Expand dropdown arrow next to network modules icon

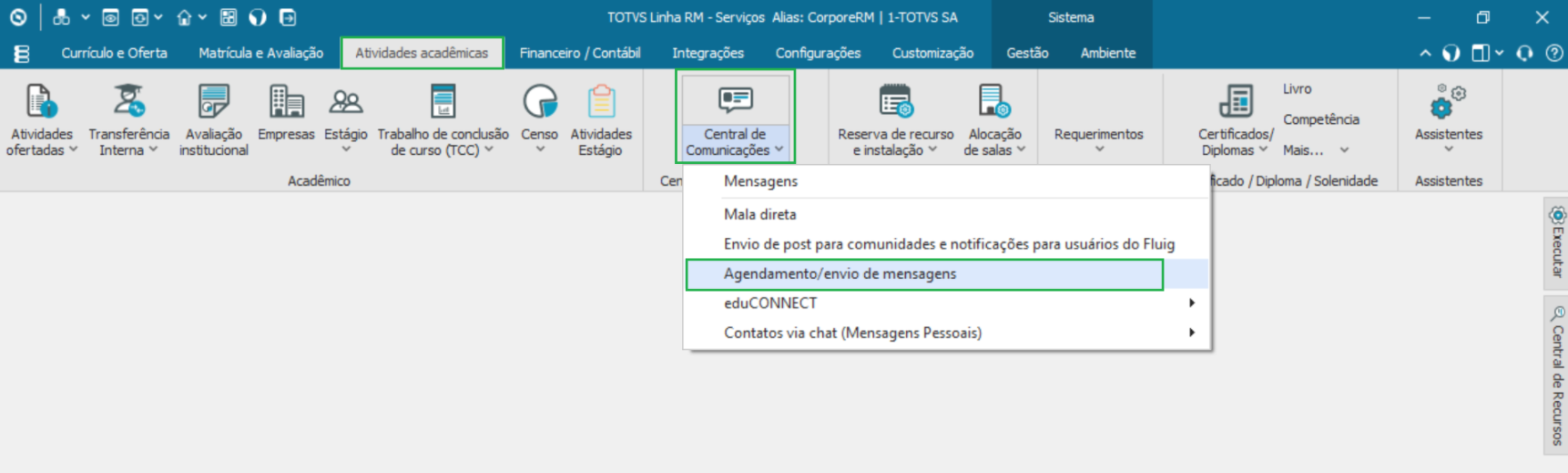pyautogui.click(x=85, y=17)
